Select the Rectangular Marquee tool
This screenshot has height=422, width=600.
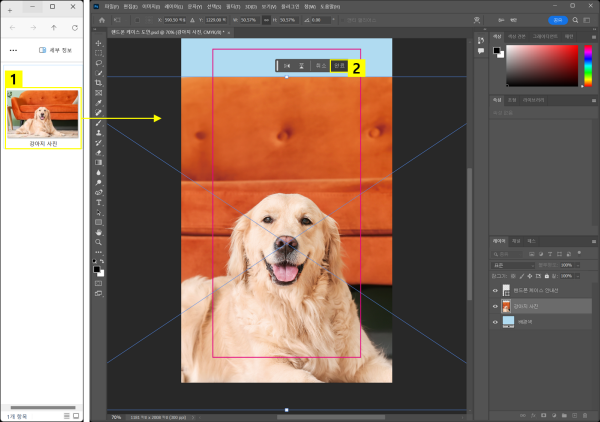click(98, 53)
